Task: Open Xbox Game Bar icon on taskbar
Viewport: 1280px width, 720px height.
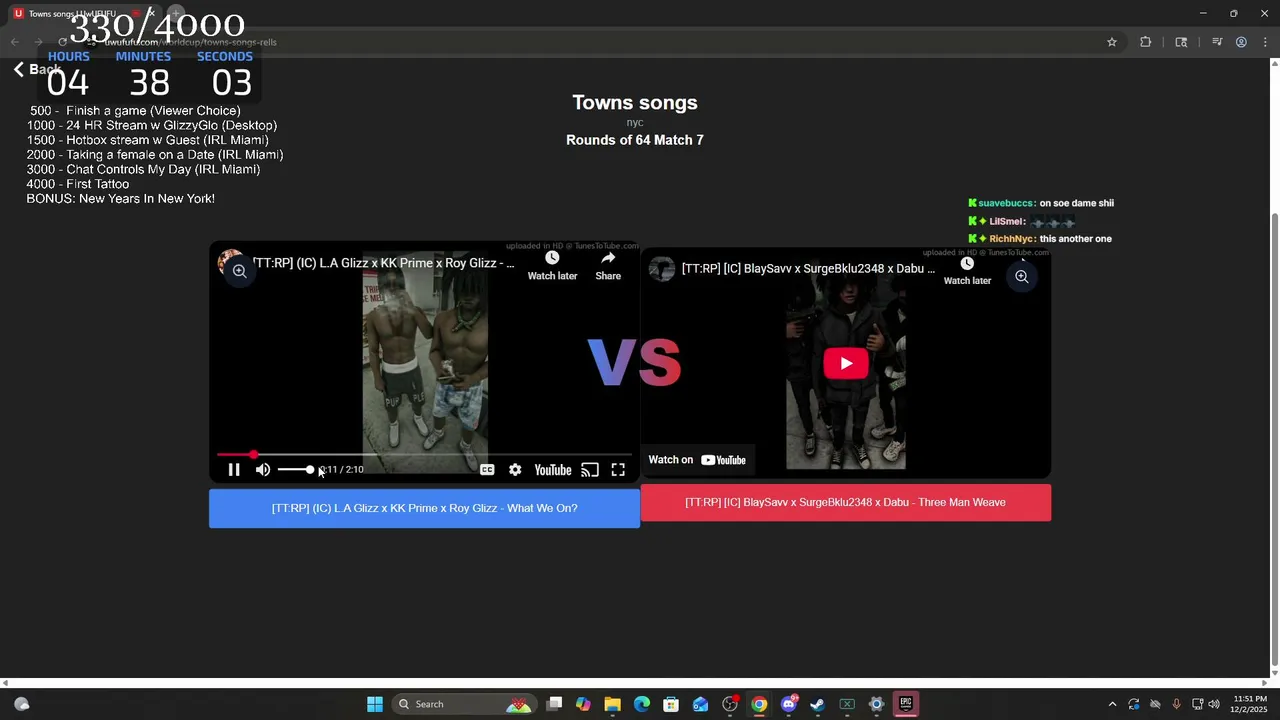Action: click(847, 704)
